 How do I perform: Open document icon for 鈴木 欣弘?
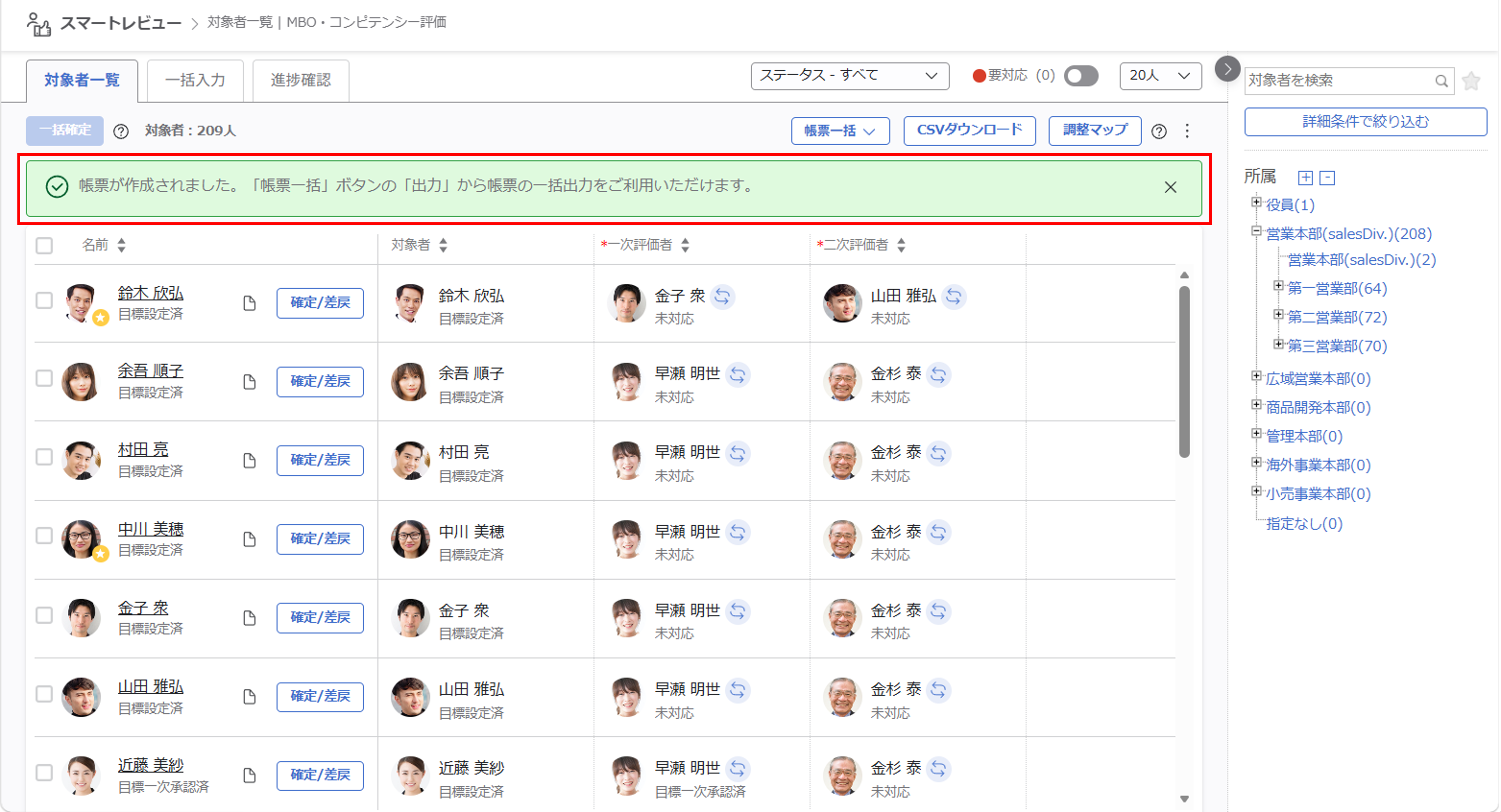point(249,303)
